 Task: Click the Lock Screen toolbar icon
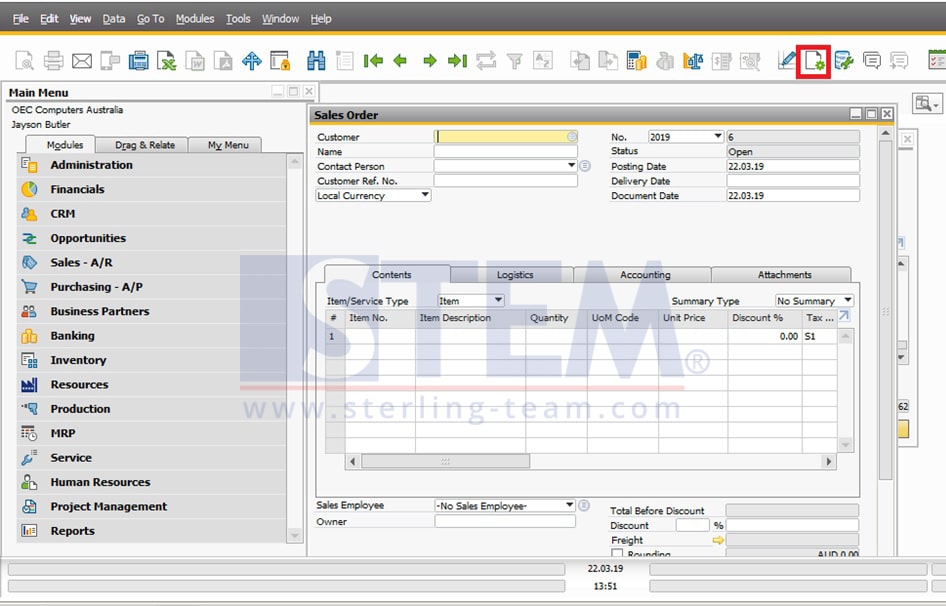(280, 60)
